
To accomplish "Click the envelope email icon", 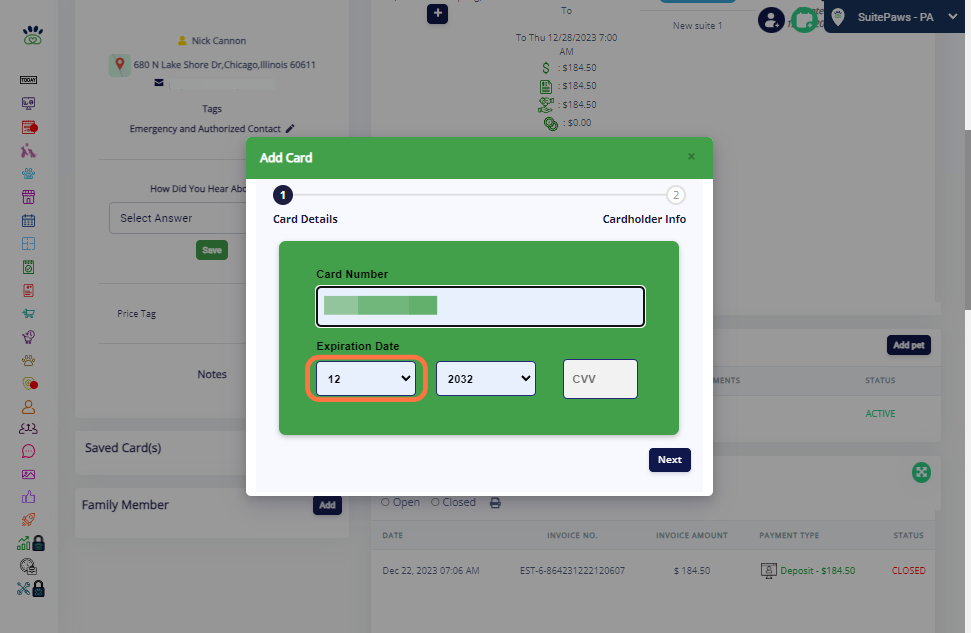I will coord(159,82).
